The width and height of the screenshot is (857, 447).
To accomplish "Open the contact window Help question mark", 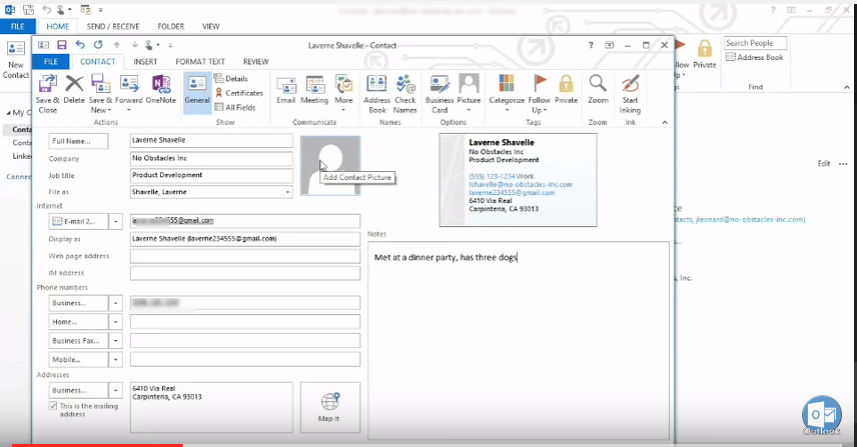I will tap(590, 45).
